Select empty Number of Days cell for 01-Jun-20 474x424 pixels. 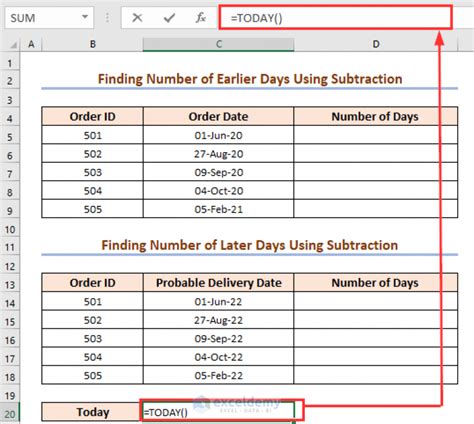pyautogui.click(x=376, y=135)
